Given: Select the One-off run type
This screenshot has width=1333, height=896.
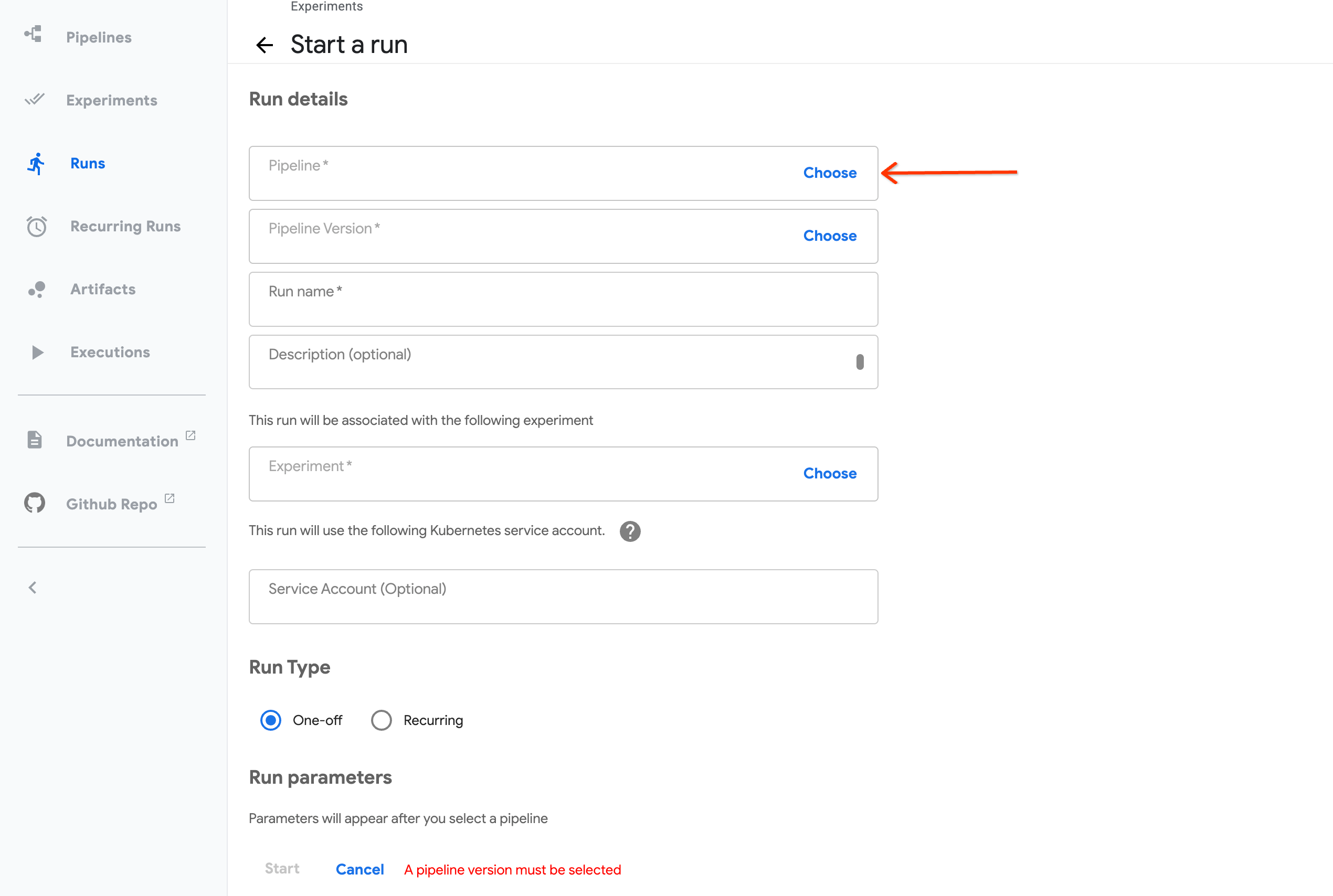Looking at the screenshot, I should [270, 720].
